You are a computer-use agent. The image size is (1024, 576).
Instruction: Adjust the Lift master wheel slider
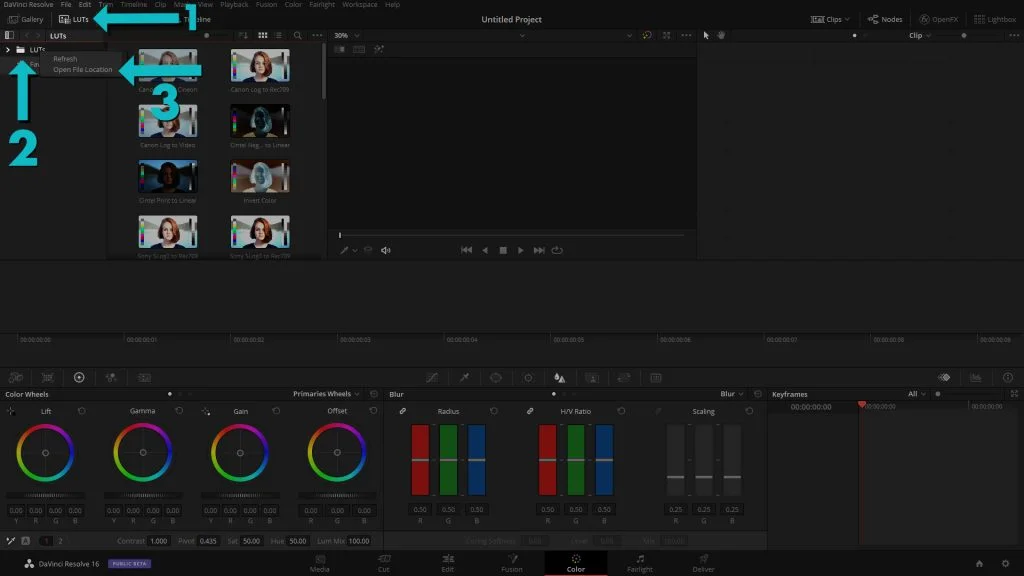[46, 495]
